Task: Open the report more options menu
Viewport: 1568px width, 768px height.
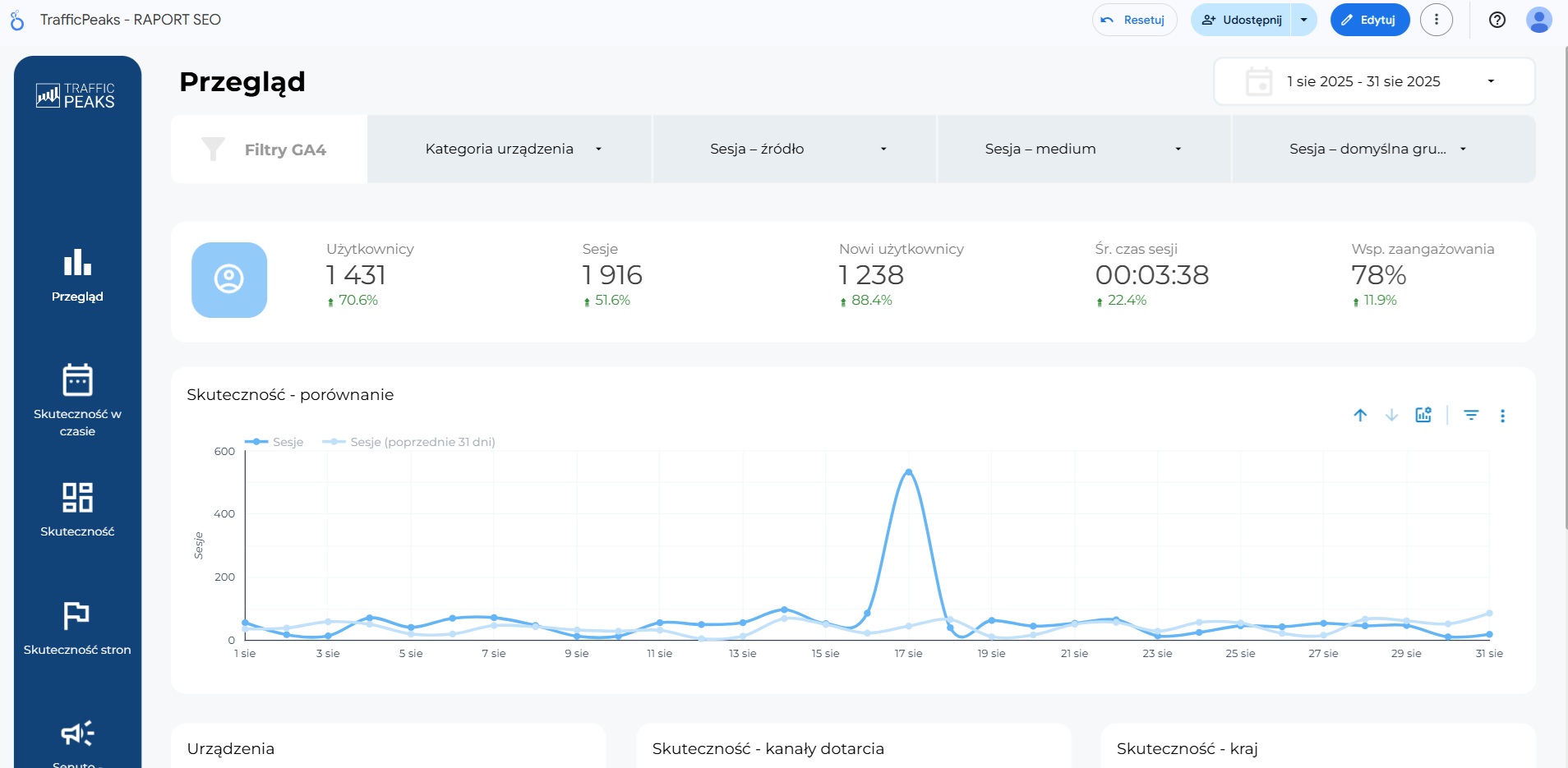Action: tap(1437, 20)
